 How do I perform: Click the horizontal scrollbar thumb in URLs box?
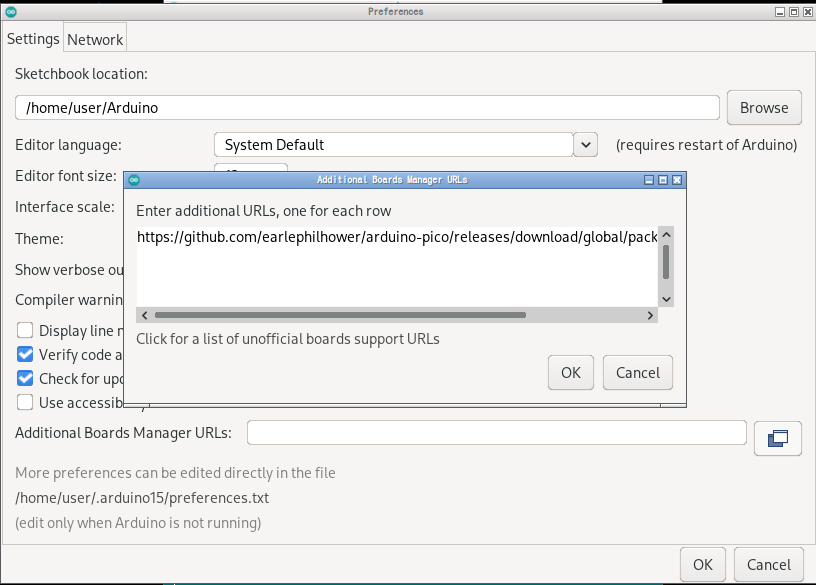pos(340,315)
